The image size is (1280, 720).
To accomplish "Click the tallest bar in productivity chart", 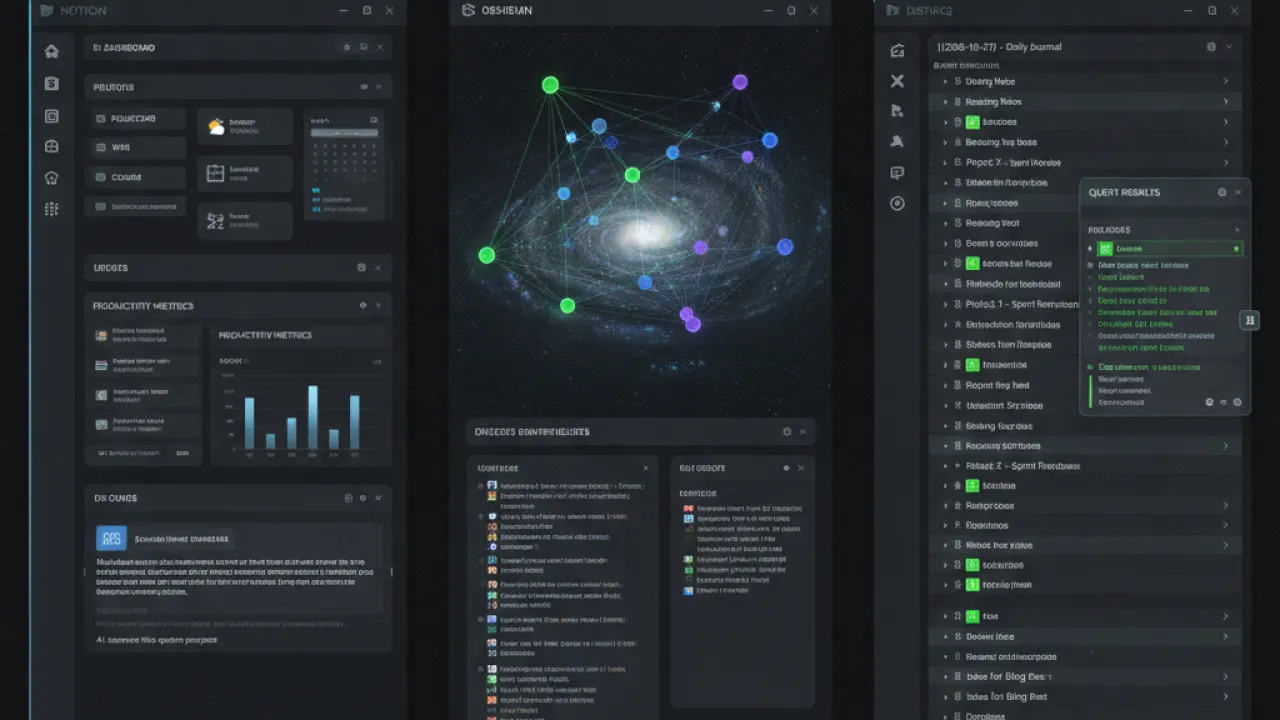I will (313, 417).
